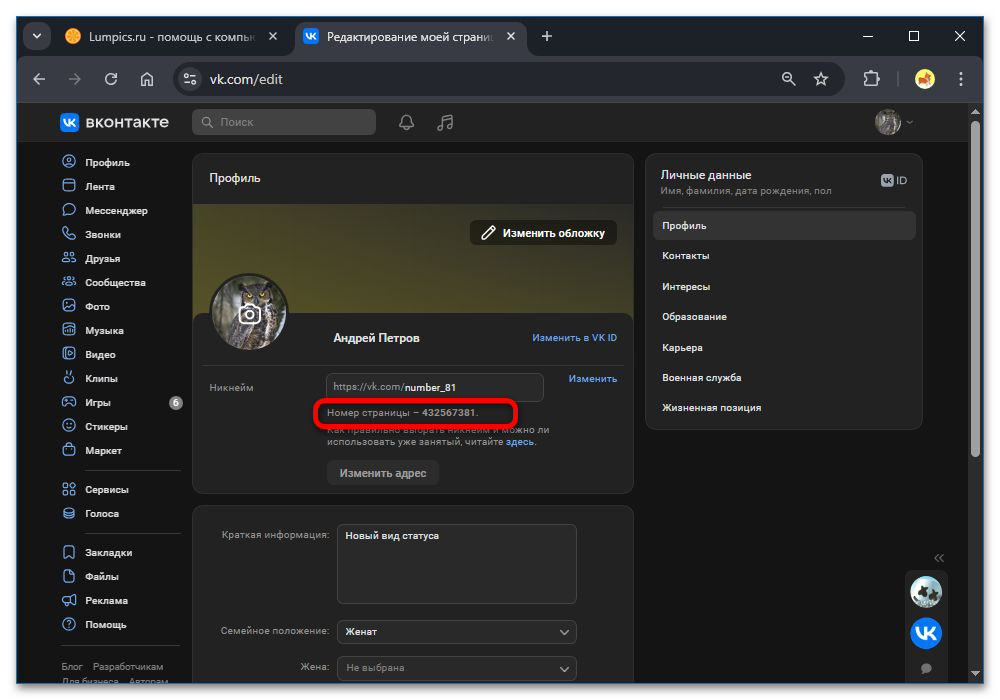Screen dimensions: 1000x700
Task: Open Сообщества communities icon
Action: point(69,282)
